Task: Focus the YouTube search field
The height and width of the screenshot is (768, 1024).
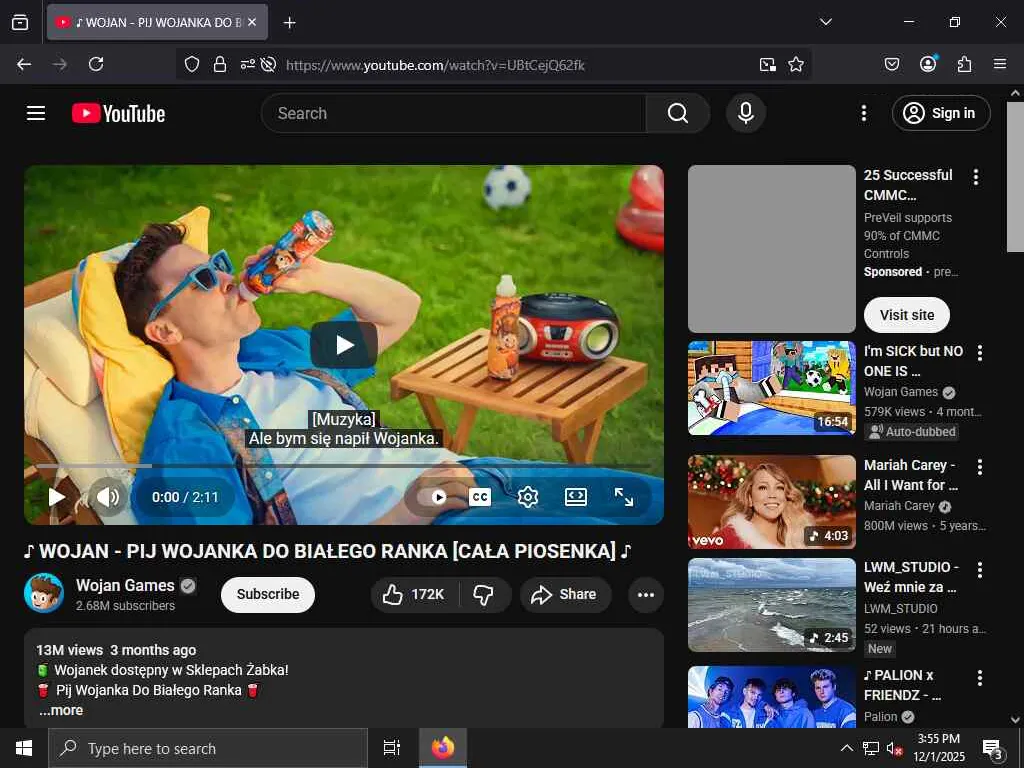Action: click(x=454, y=113)
